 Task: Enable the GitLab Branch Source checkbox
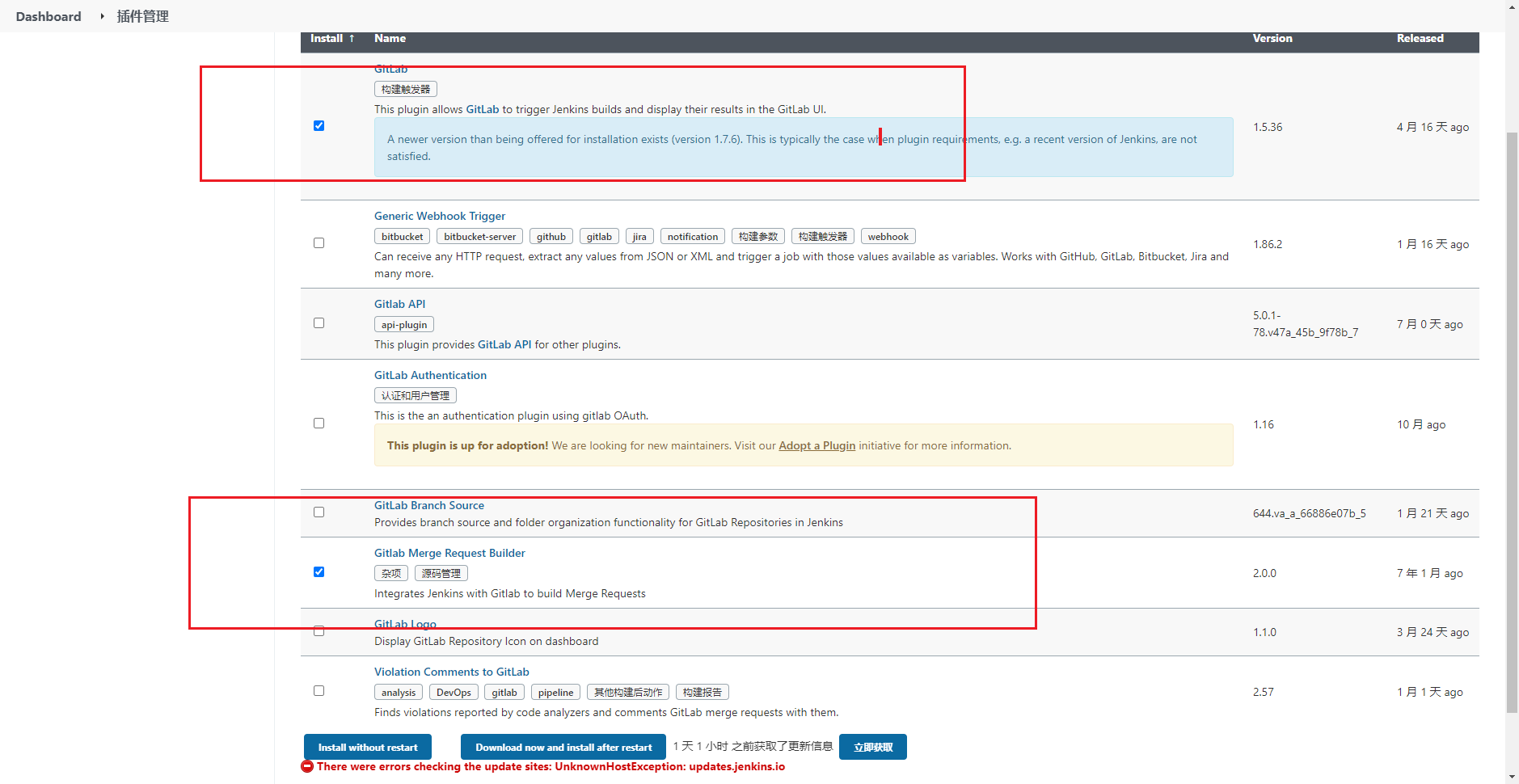[319, 512]
